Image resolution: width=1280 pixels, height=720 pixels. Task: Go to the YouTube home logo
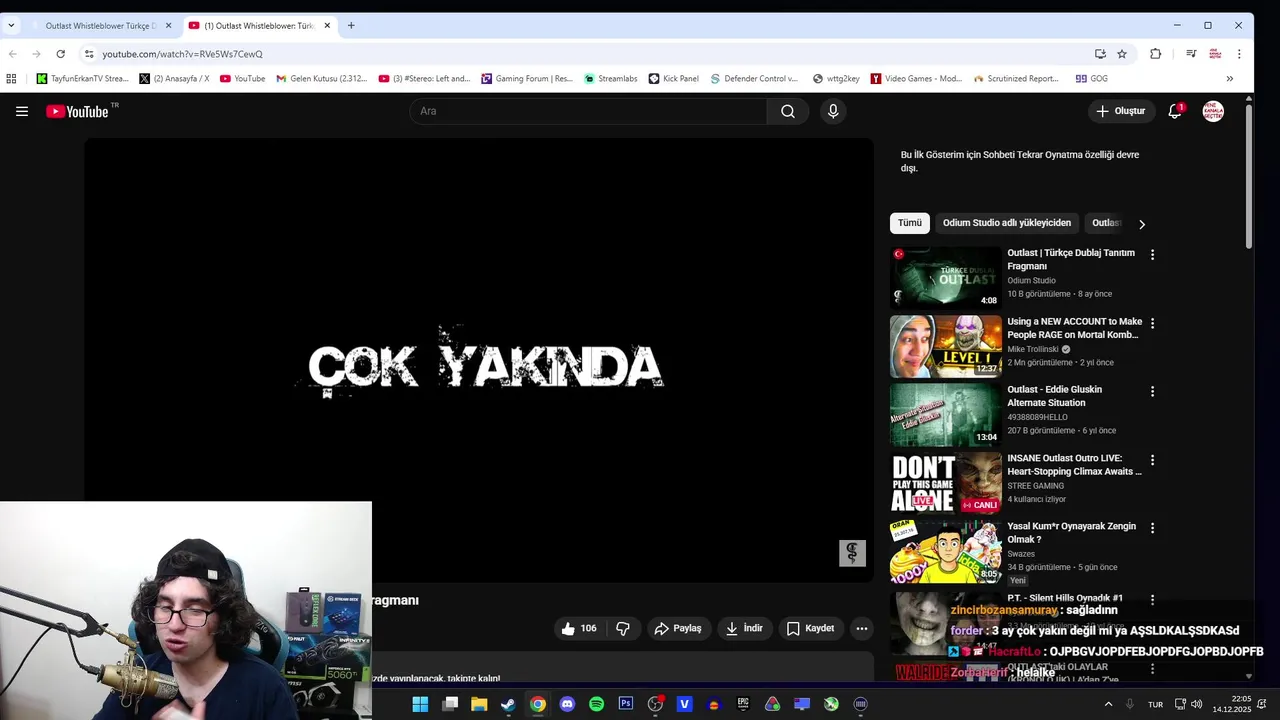click(x=77, y=111)
